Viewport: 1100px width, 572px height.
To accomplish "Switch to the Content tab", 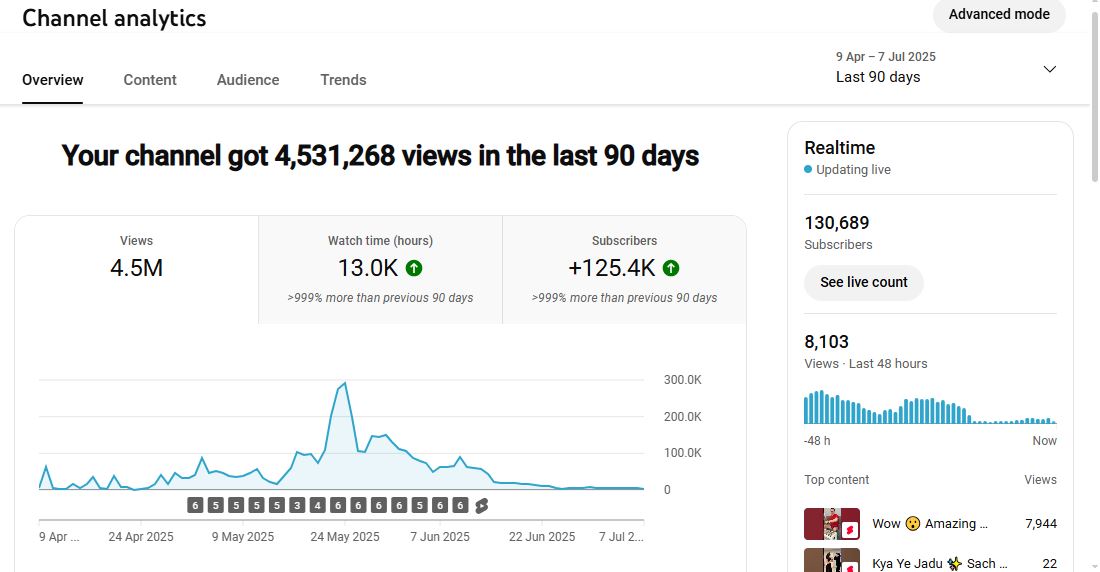I will pyautogui.click(x=150, y=80).
